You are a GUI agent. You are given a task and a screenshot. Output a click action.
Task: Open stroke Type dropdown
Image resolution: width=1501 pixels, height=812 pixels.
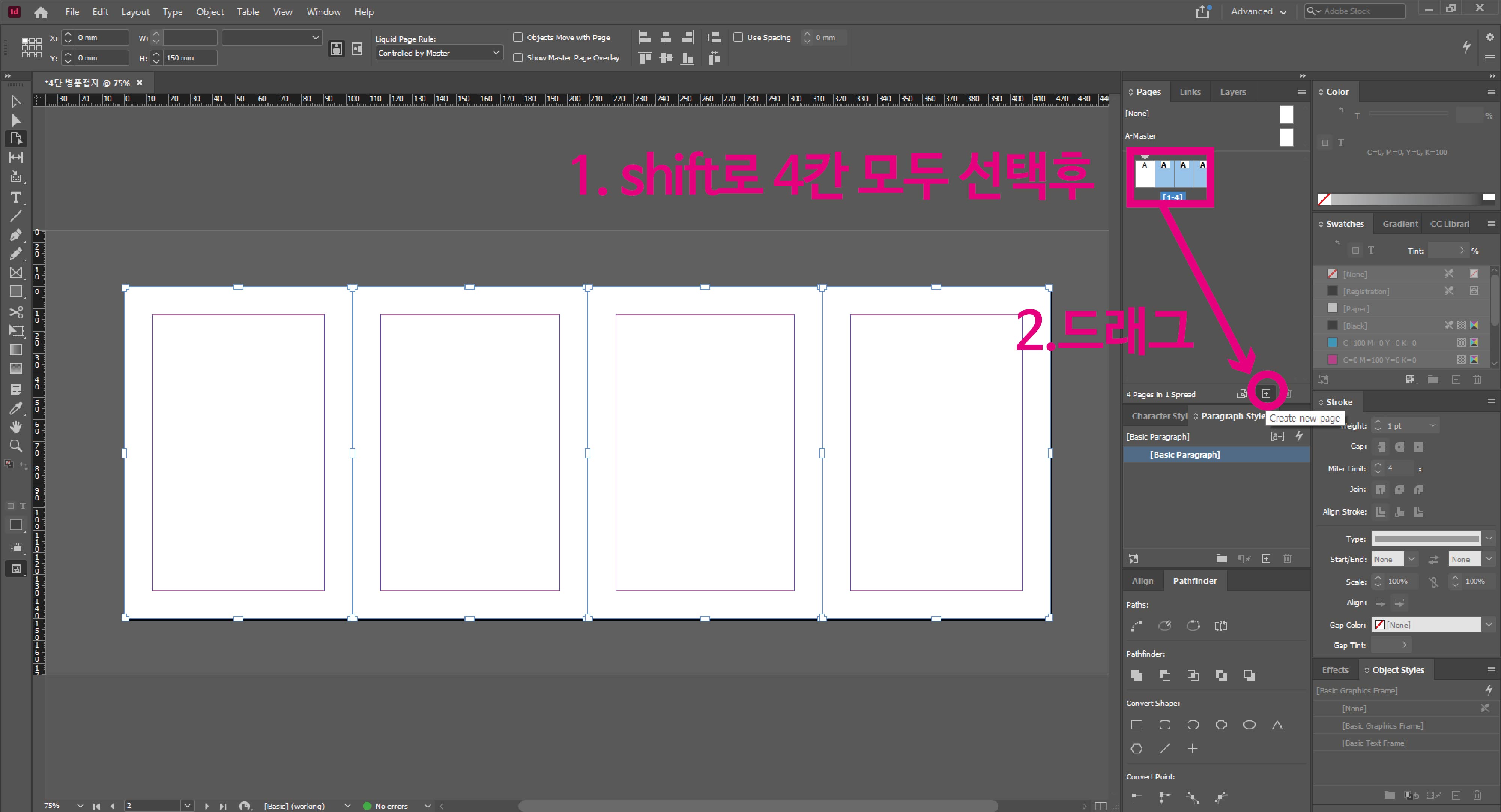click(1489, 538)
